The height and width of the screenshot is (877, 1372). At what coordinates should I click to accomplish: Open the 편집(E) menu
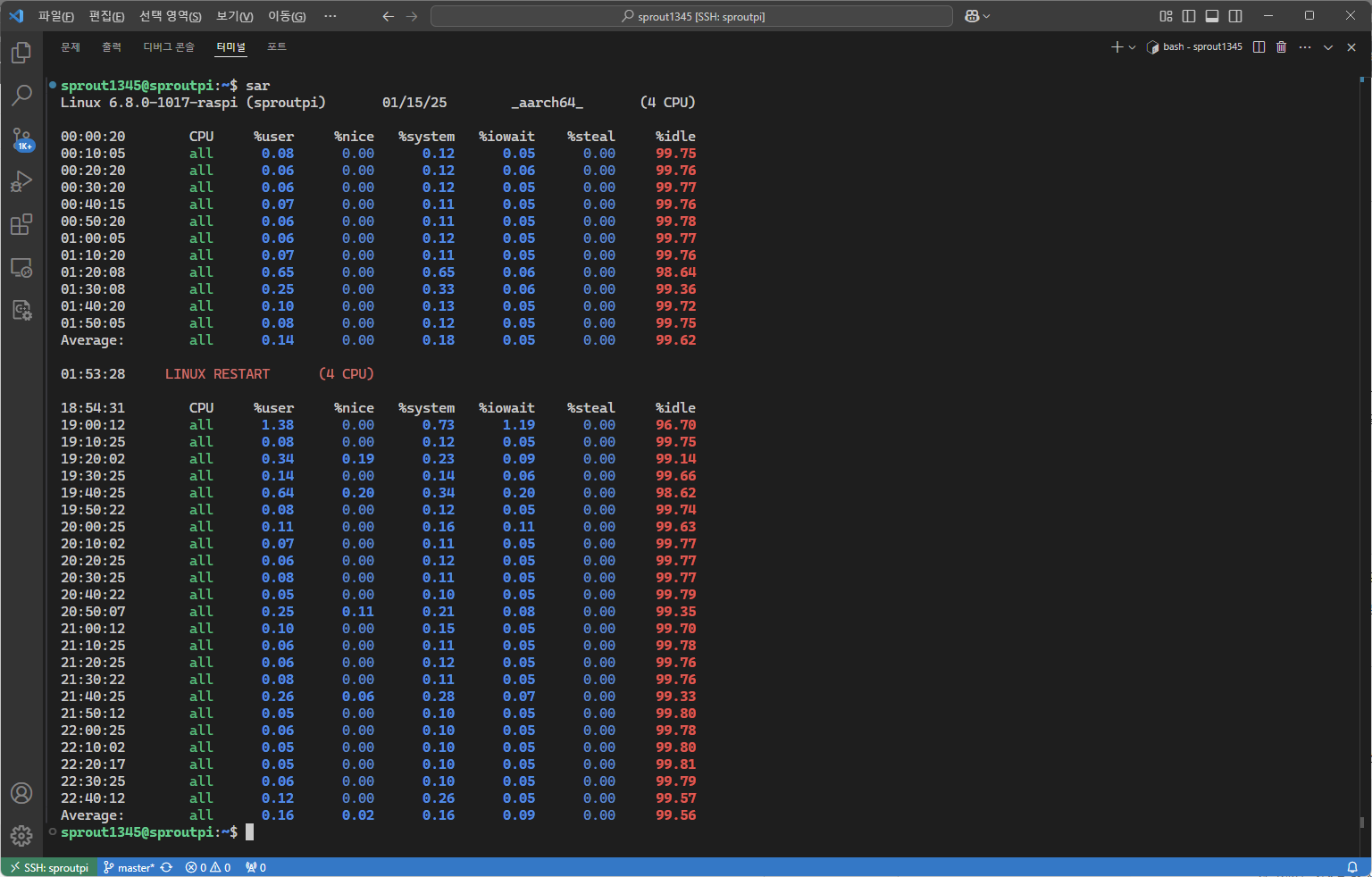(106, 16)
